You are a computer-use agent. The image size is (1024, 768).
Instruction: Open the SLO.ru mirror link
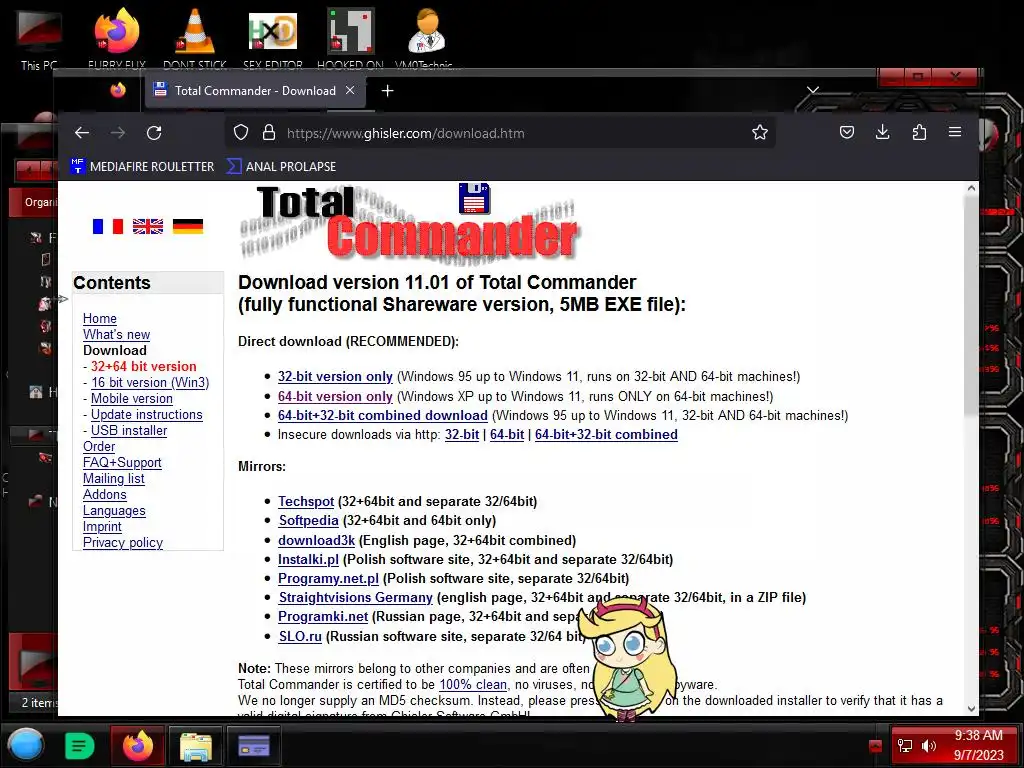click(x=300, y=637)
